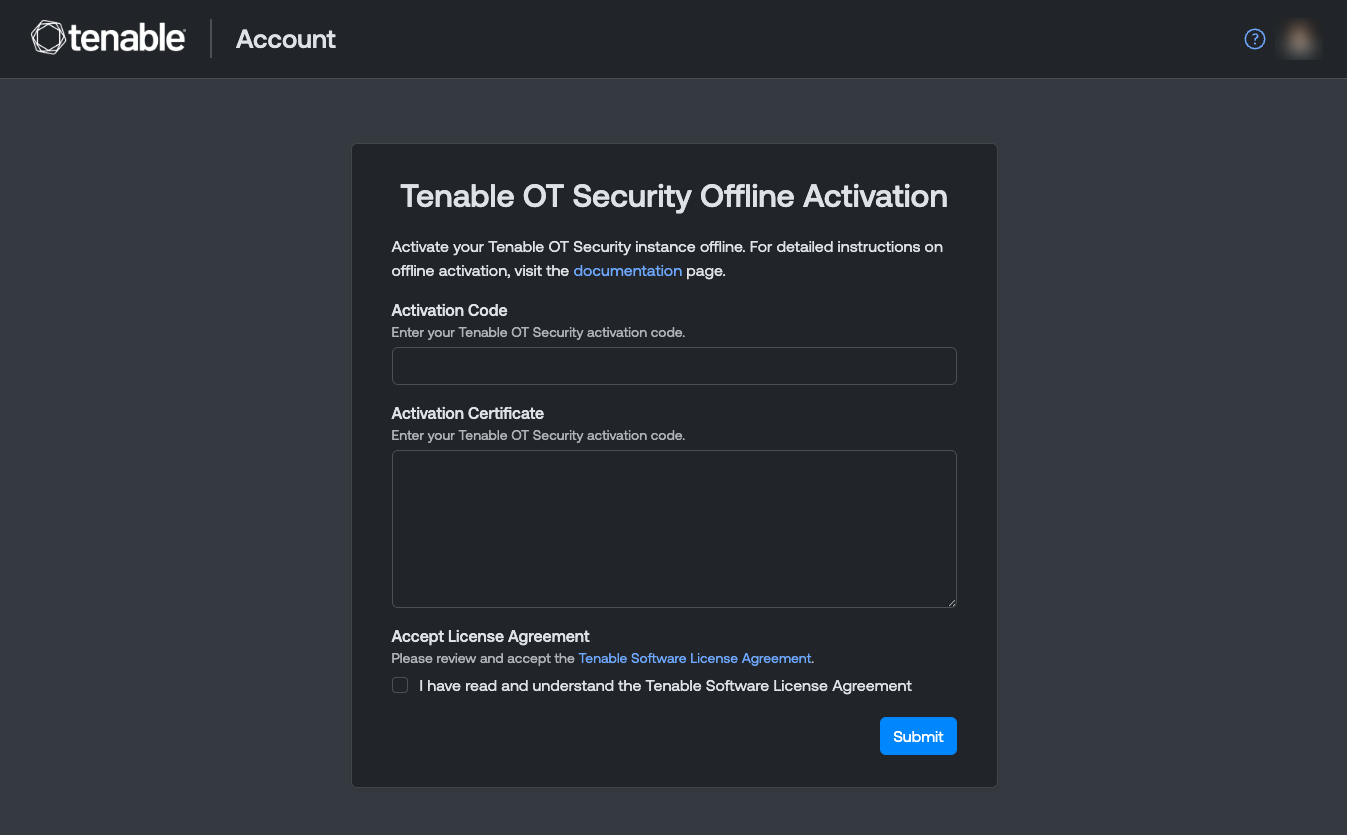Viewport: 1347px width, 835px height.
Task: Click helper text under Activation Certificate label
Action: pyautogui.click(x=538, y=435)
